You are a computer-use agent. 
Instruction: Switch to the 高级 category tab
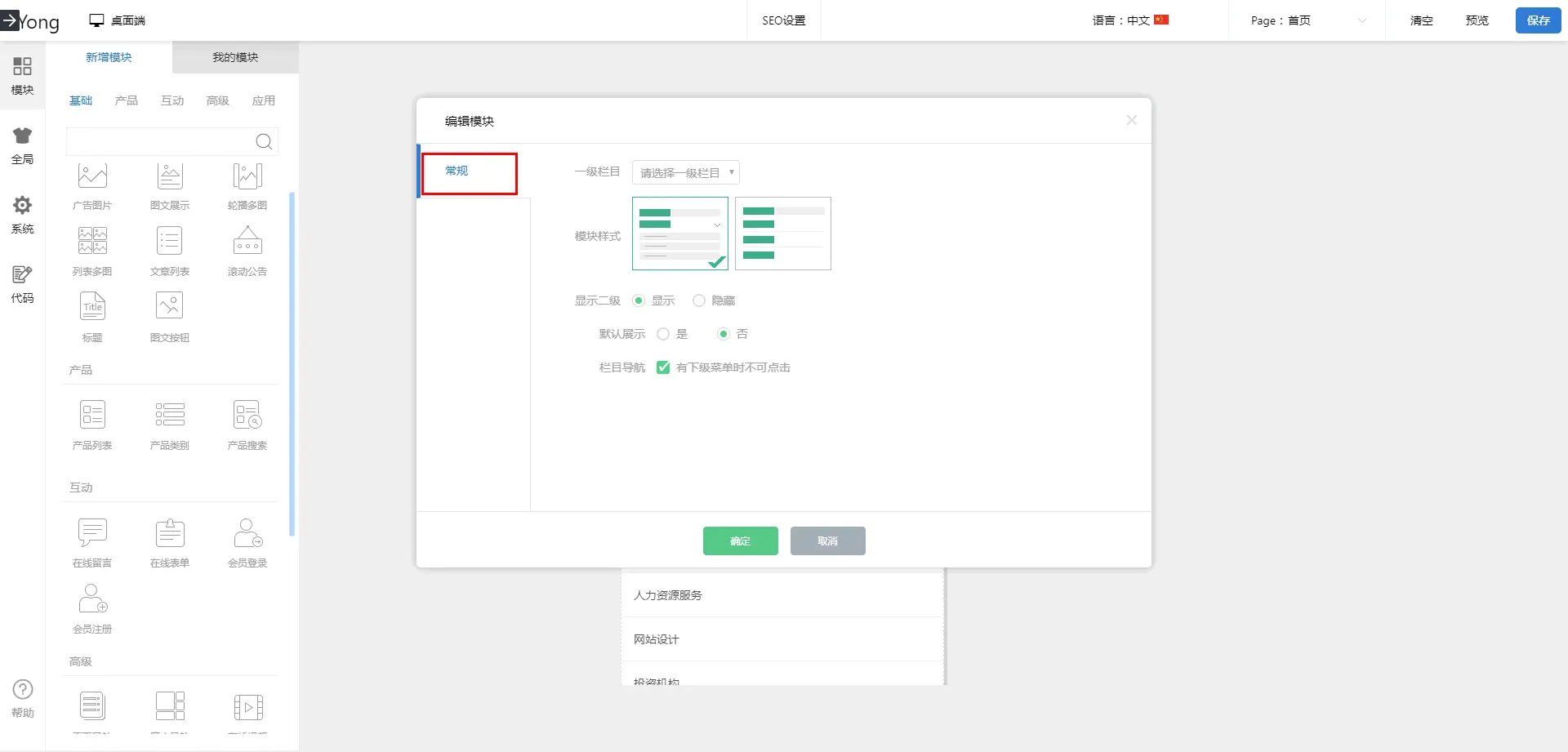(217, 101)
